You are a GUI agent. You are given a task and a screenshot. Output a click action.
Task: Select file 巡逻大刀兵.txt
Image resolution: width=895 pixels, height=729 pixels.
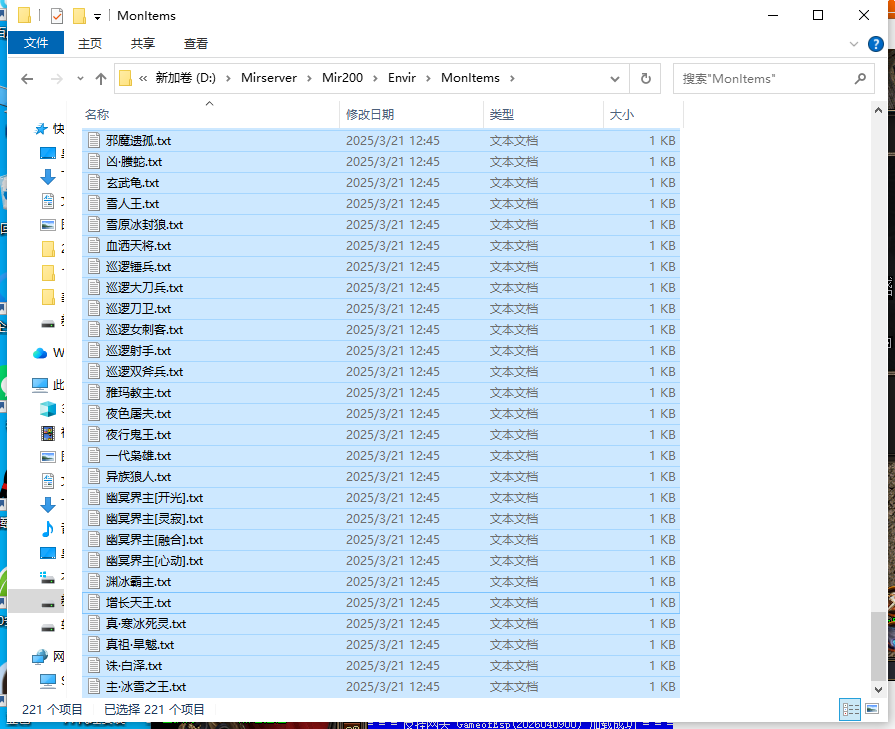(x=381, y=288)
